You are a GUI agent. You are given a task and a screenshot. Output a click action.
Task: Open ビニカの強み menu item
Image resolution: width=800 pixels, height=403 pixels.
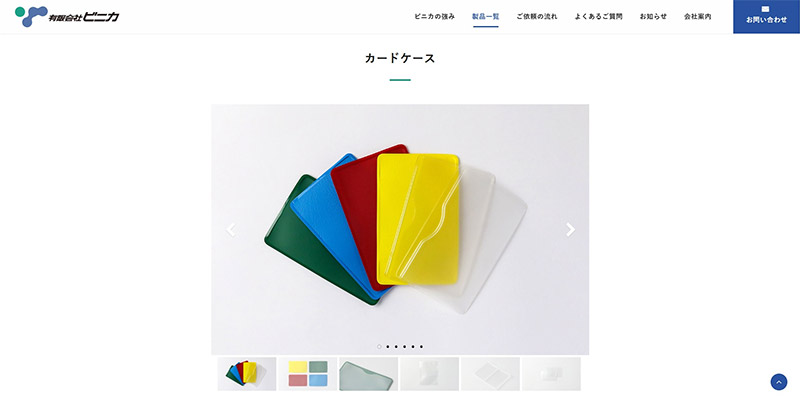[435, 16]
